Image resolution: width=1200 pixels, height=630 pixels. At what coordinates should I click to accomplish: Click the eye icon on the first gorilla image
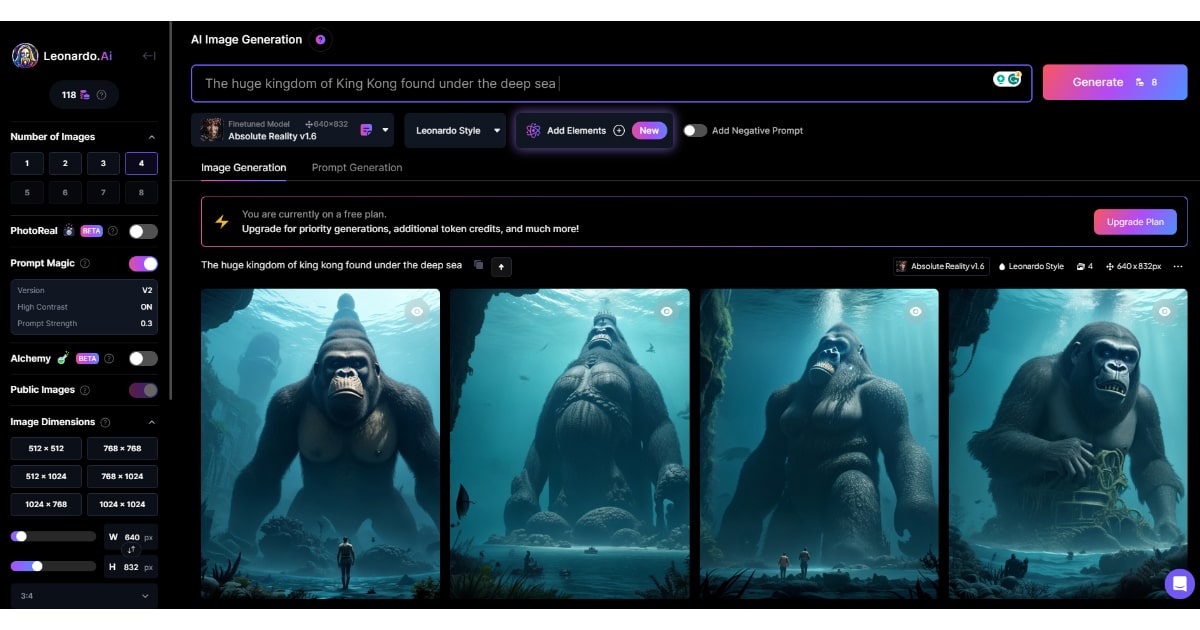[416, 312]
